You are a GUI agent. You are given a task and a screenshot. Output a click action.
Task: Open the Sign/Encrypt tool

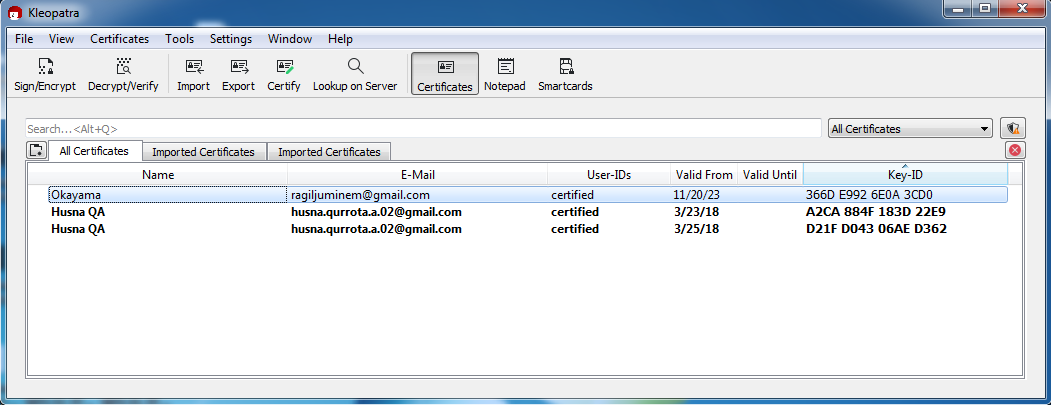pos(45,74)
